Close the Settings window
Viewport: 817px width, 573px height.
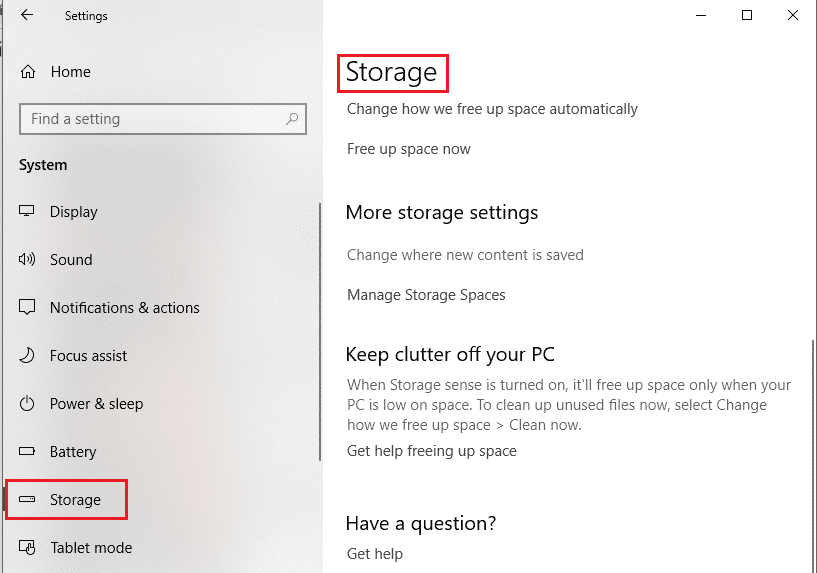point(793,15)
